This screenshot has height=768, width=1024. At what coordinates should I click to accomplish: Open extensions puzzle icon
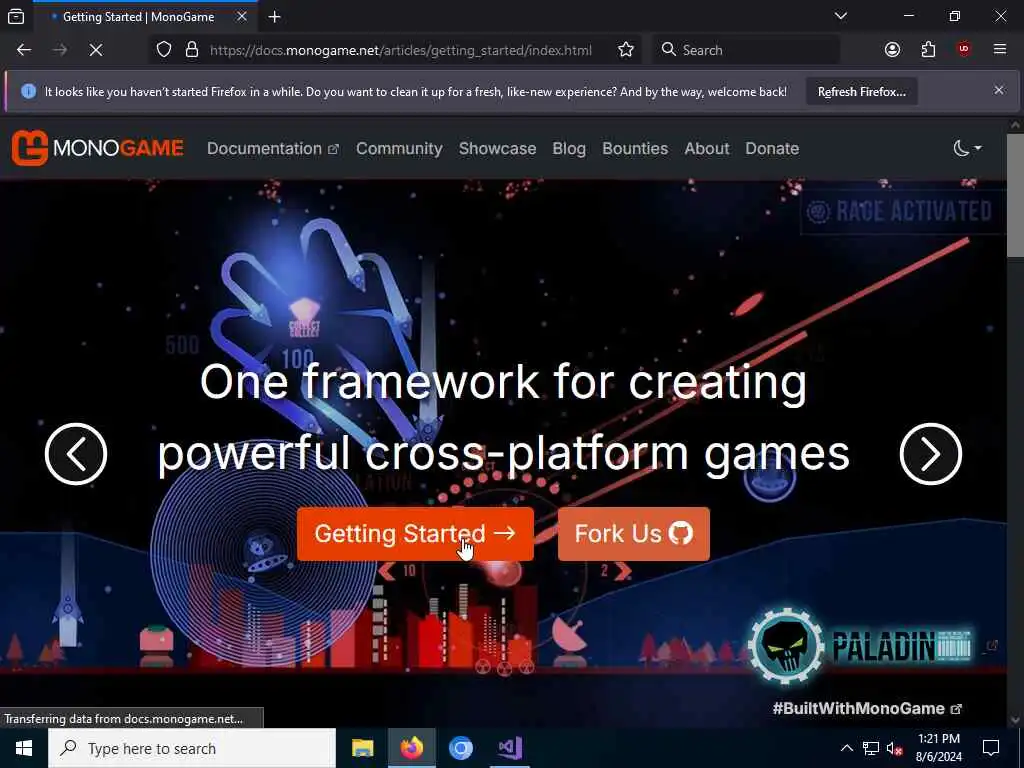[928, 50]
